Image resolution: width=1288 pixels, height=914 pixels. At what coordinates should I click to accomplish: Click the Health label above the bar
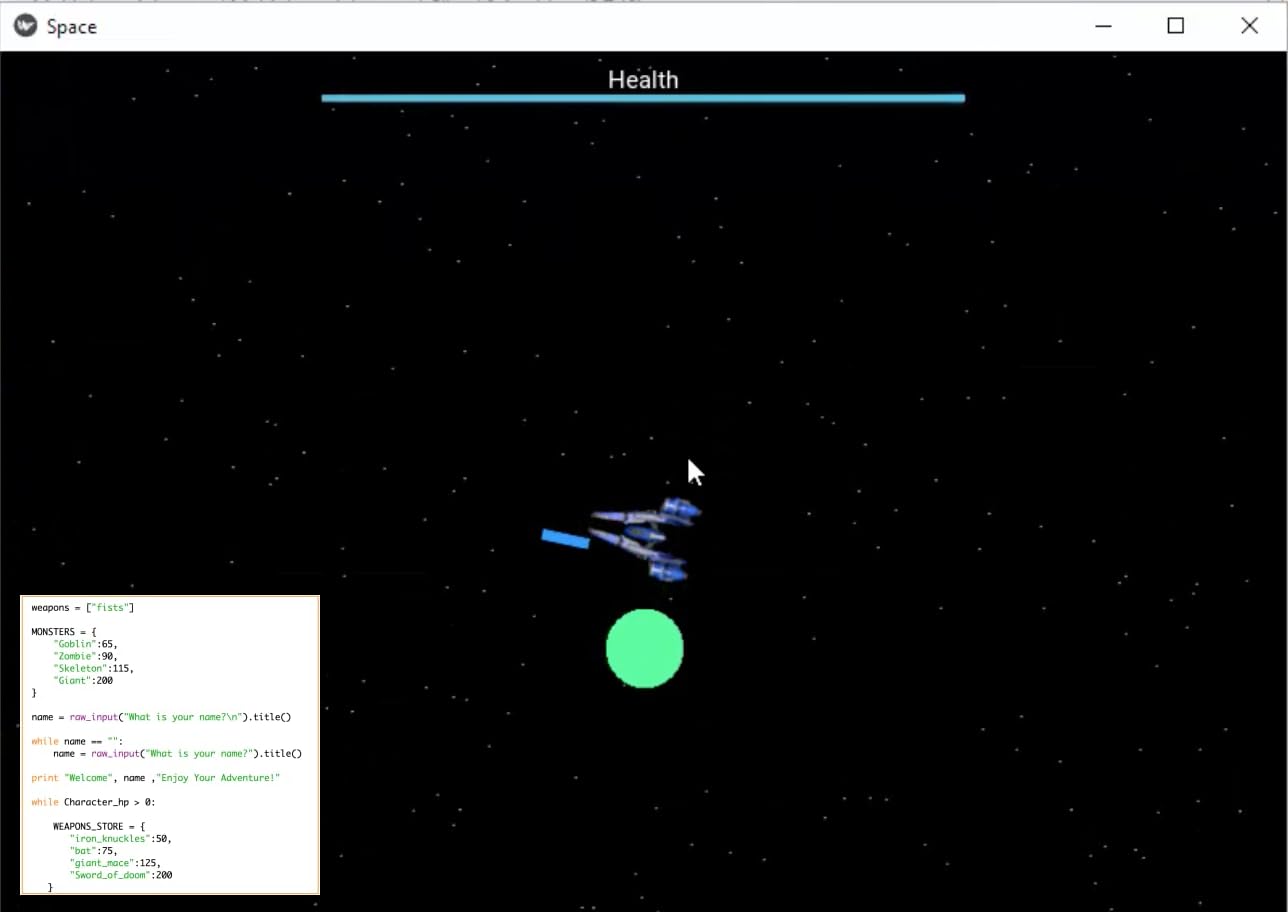[643, 79]
